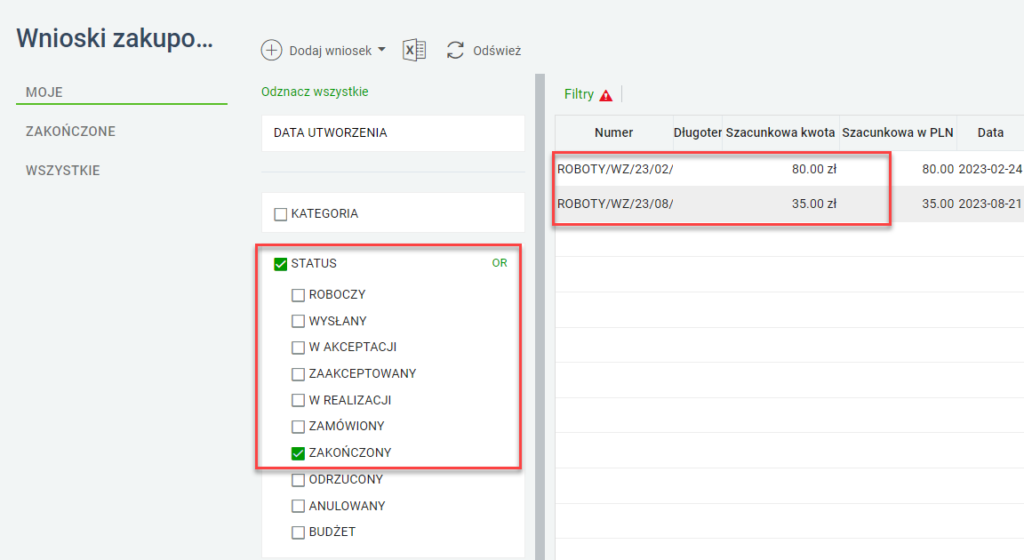
Task: Export list using the Excel icon
Action: tap(414, 50)
